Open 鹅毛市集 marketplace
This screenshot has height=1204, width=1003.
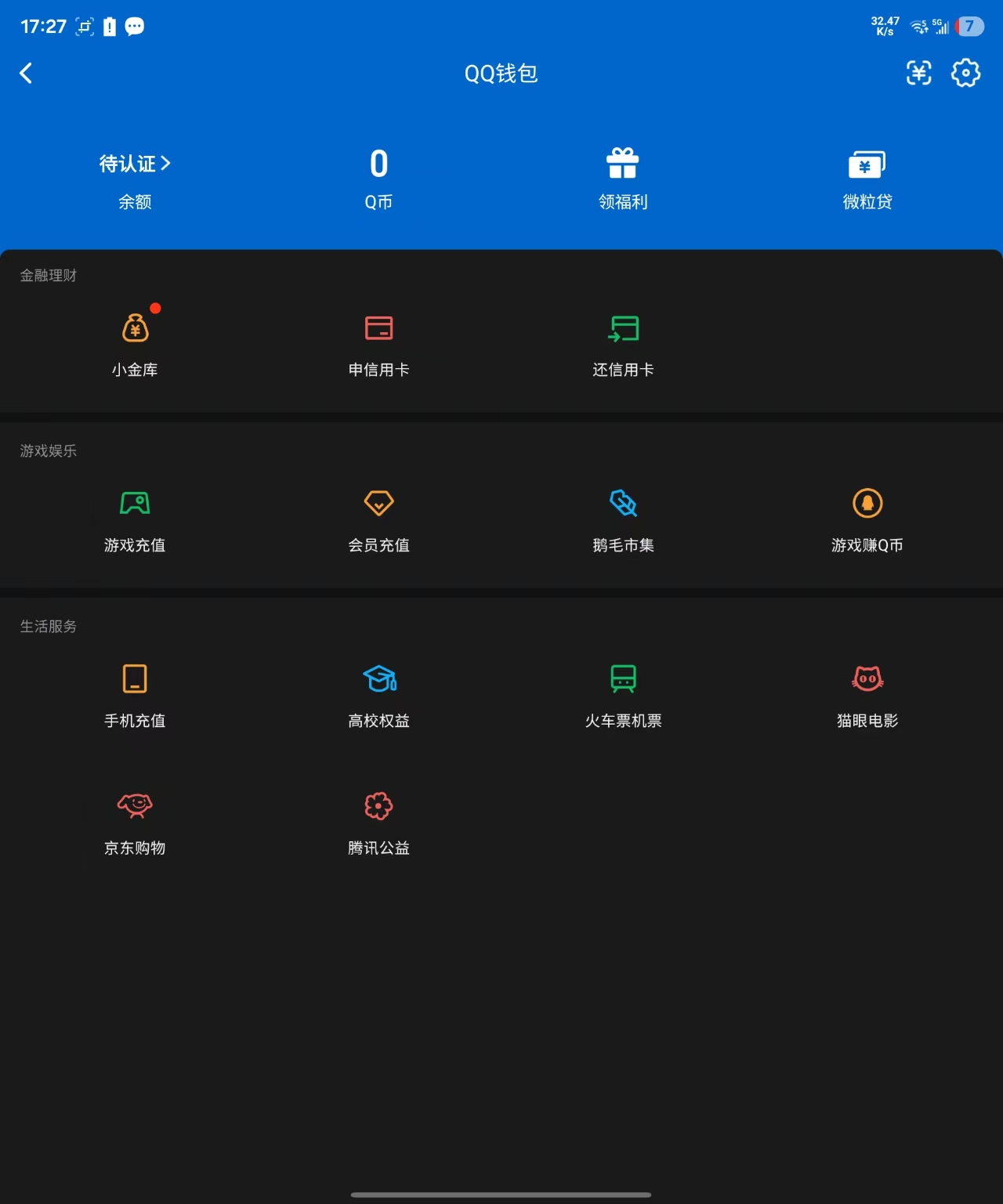pos(622,517)
